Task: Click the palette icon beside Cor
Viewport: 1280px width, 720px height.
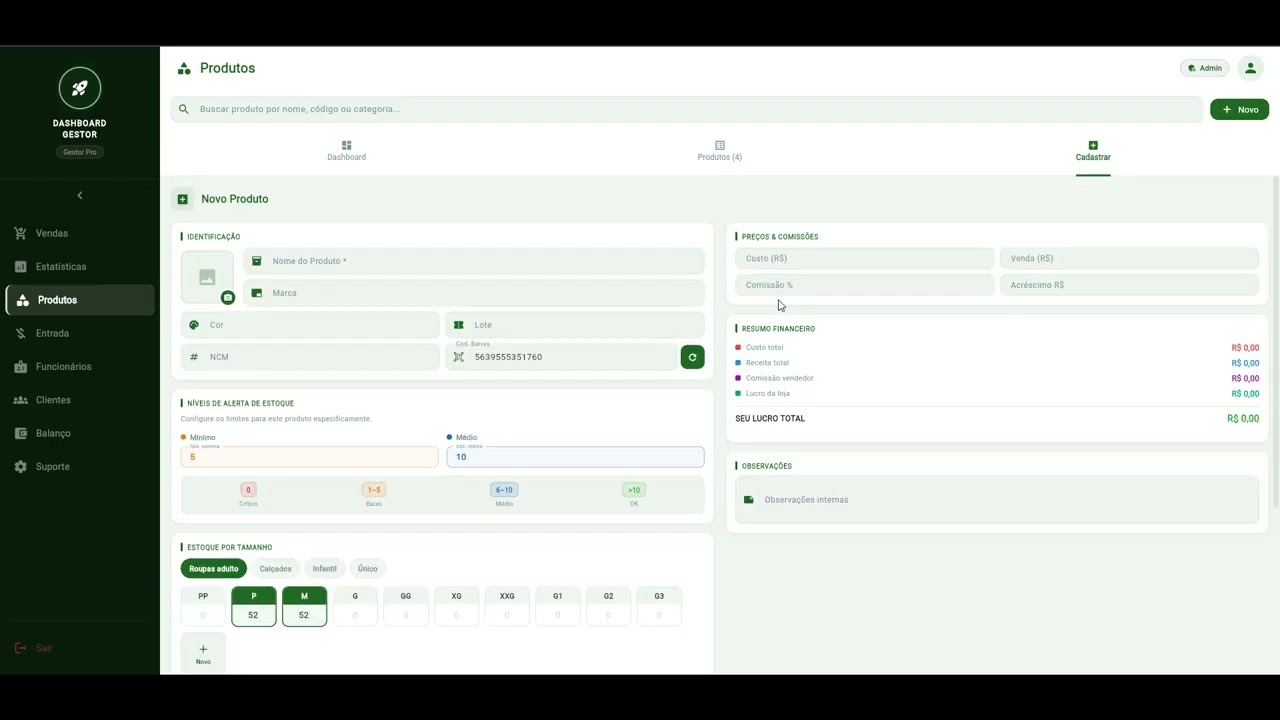Action: 194,325
